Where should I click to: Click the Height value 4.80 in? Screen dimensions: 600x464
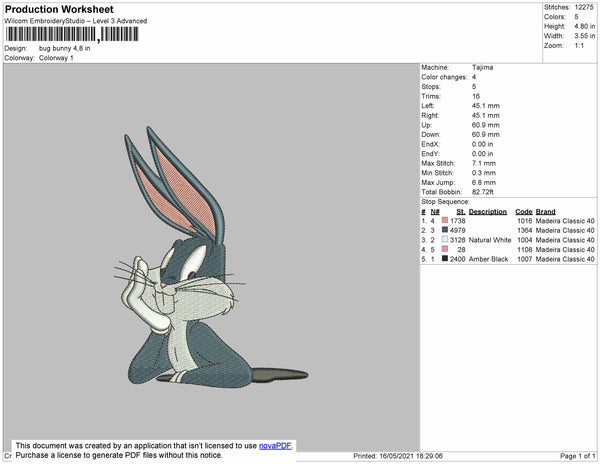[x=584, y=26]
